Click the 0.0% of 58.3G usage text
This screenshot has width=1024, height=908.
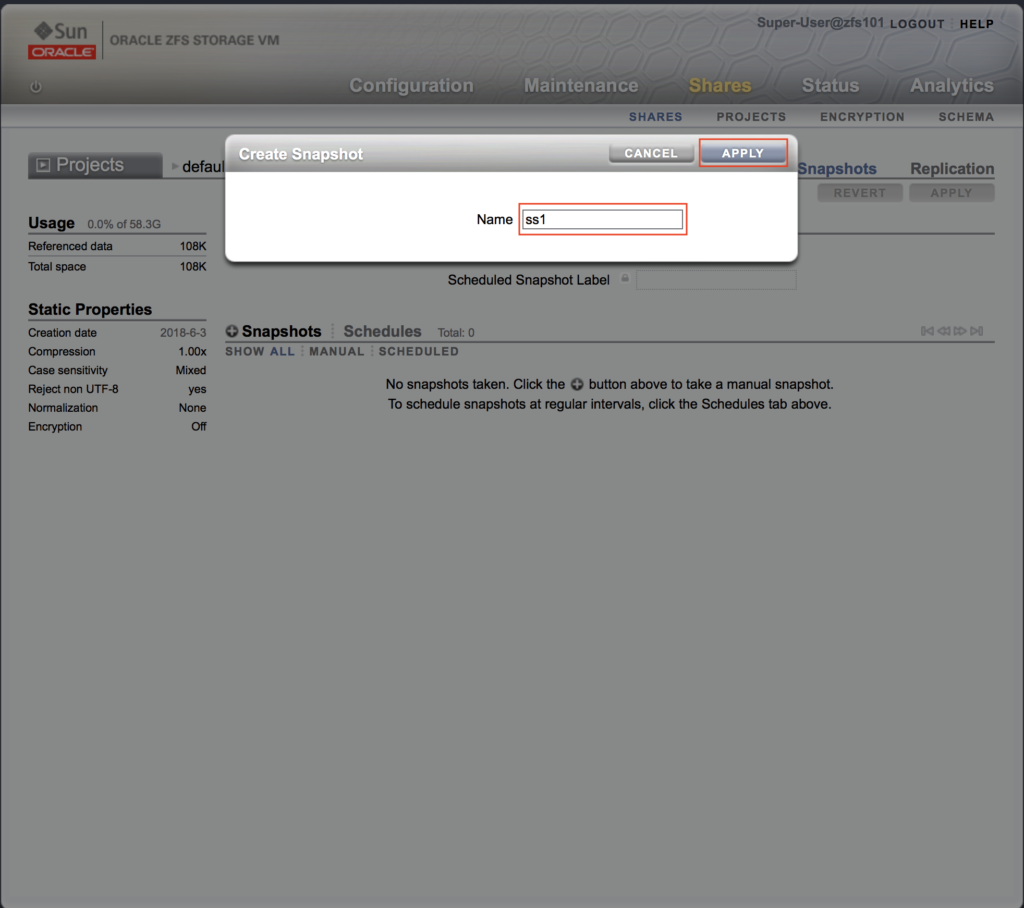click(124, 224)
